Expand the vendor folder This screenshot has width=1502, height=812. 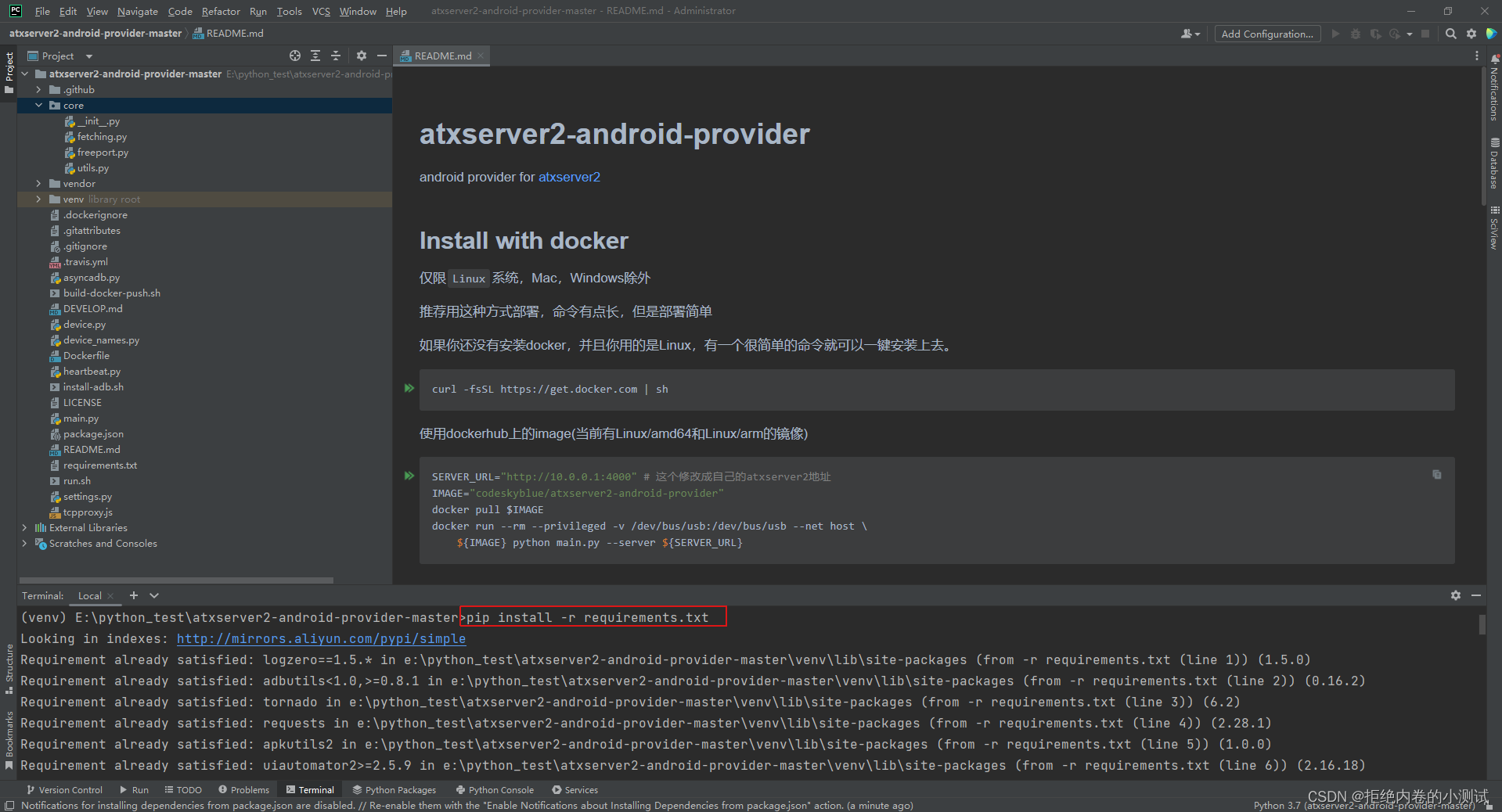(38, 183)
